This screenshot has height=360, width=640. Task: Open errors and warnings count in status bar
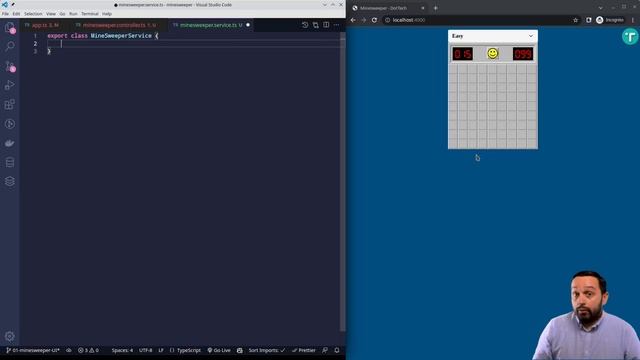[88, 350]
